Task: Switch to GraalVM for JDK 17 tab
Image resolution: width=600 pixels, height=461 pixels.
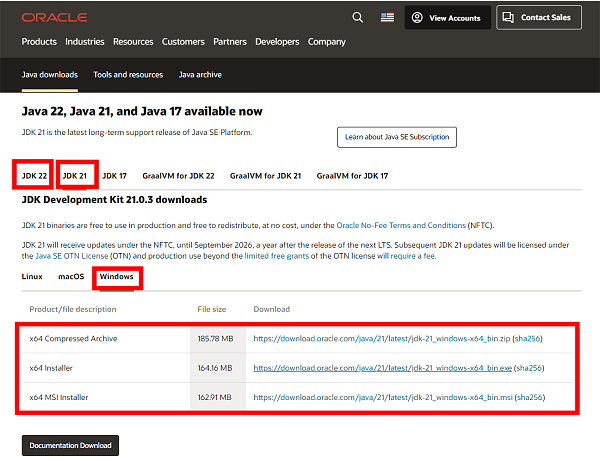Action: click(352, 176)
